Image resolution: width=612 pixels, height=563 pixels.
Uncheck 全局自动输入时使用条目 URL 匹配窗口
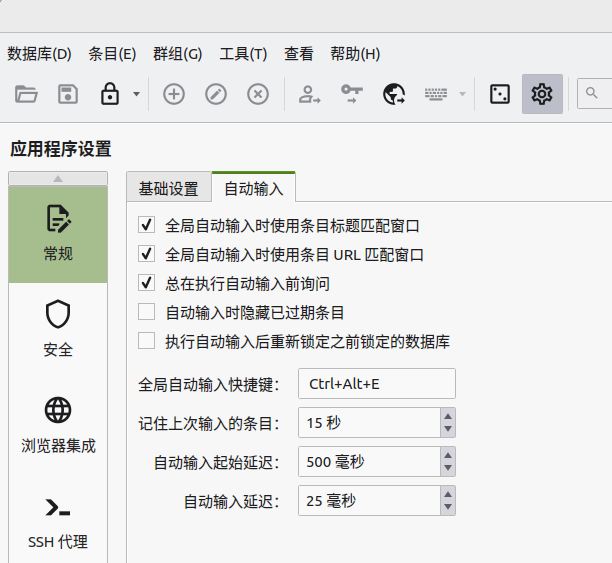coord(146,254)
